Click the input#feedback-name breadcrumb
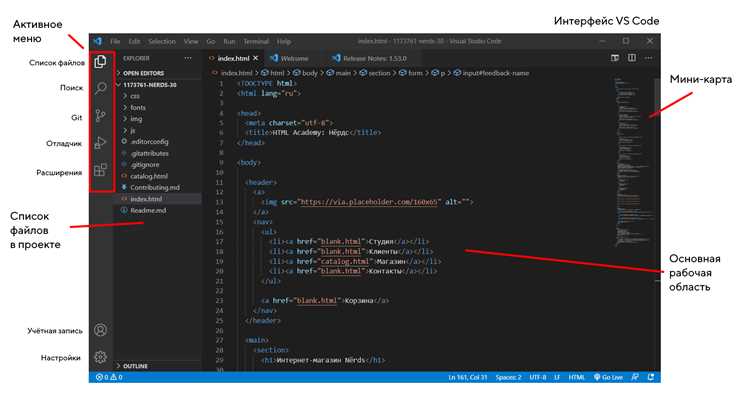Screen dimensions: 750x397 tap(491, 73)
